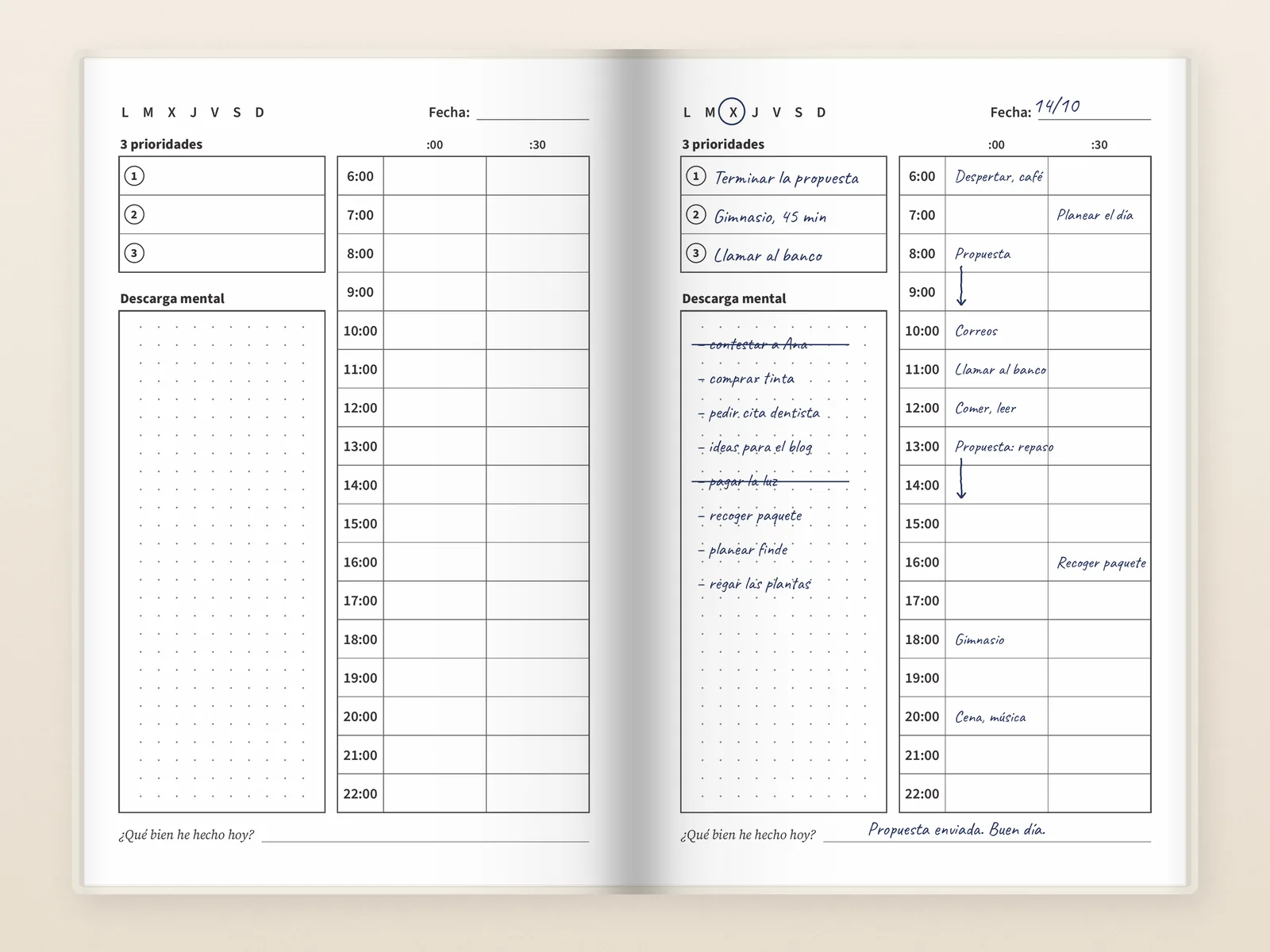
Task: Click priority number 2 circle on left page
Action: (134, 214)
